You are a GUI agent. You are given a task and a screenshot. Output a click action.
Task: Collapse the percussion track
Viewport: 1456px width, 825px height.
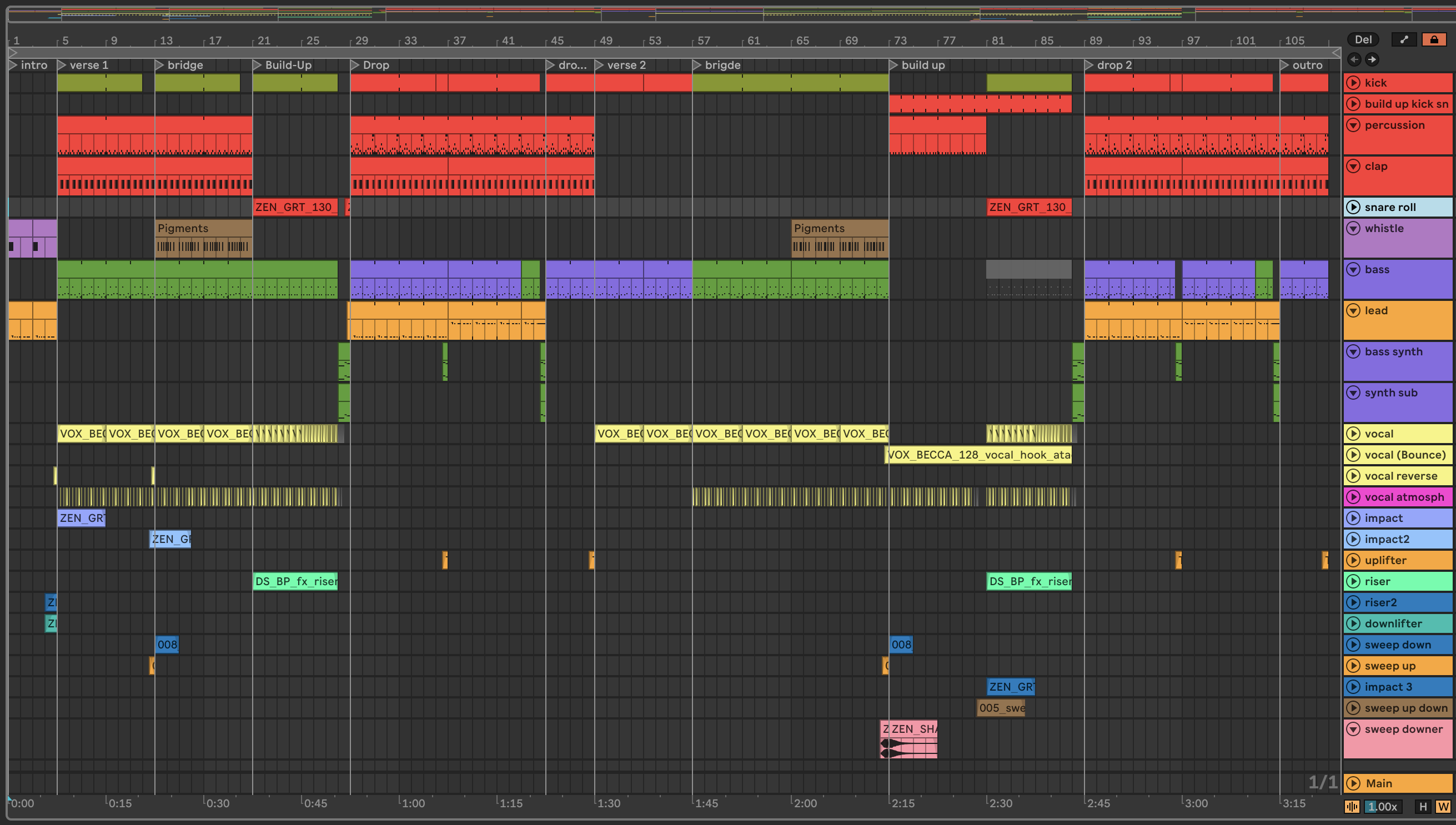point(1353,125)
